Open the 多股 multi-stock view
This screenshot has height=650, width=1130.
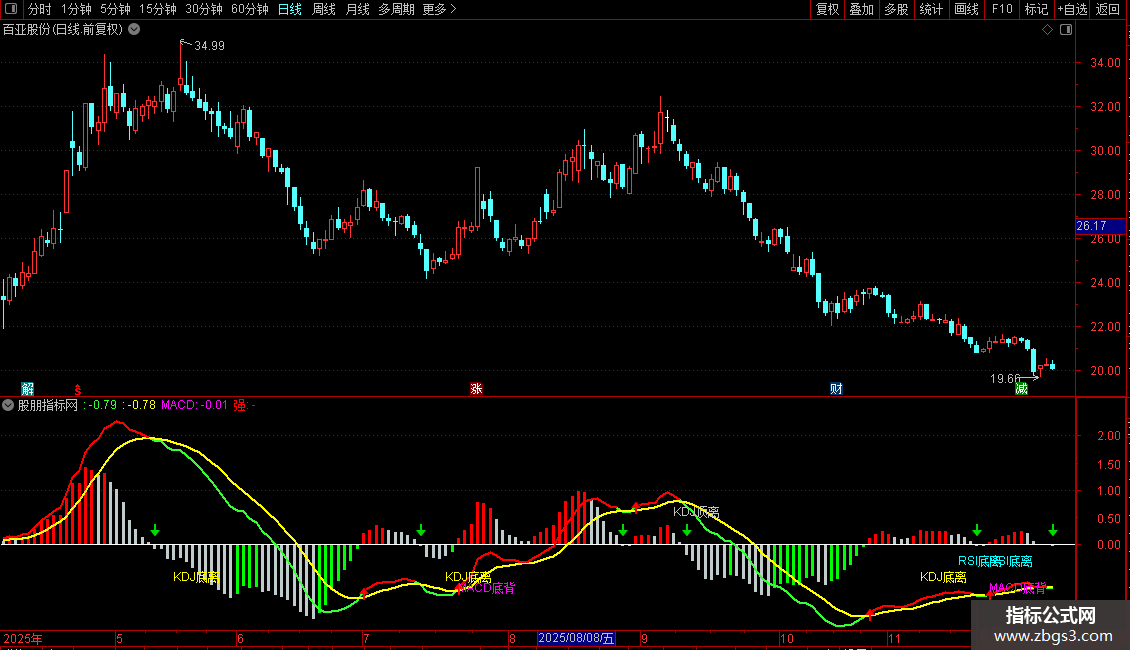tap(896, 9)
